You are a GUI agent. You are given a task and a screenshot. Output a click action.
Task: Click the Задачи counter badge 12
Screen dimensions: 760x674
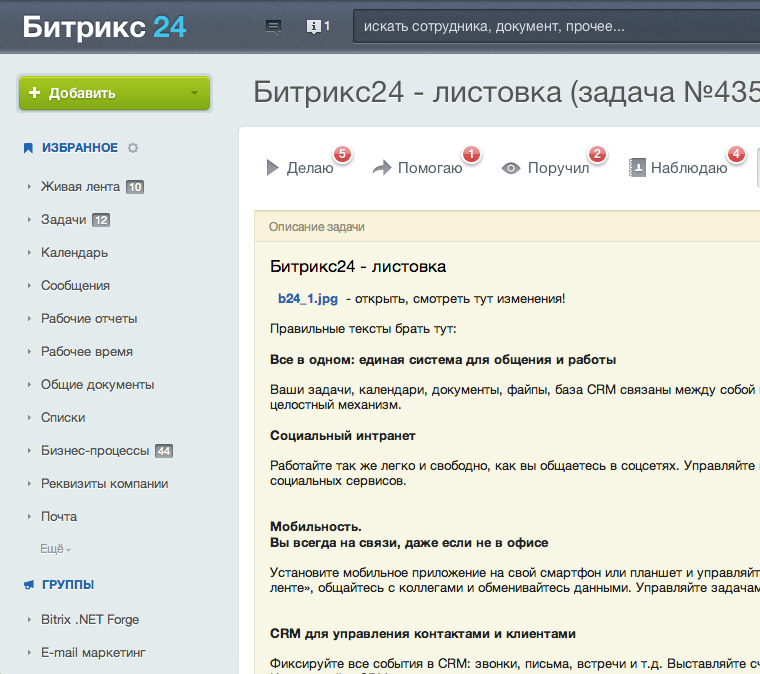[101, 220]
